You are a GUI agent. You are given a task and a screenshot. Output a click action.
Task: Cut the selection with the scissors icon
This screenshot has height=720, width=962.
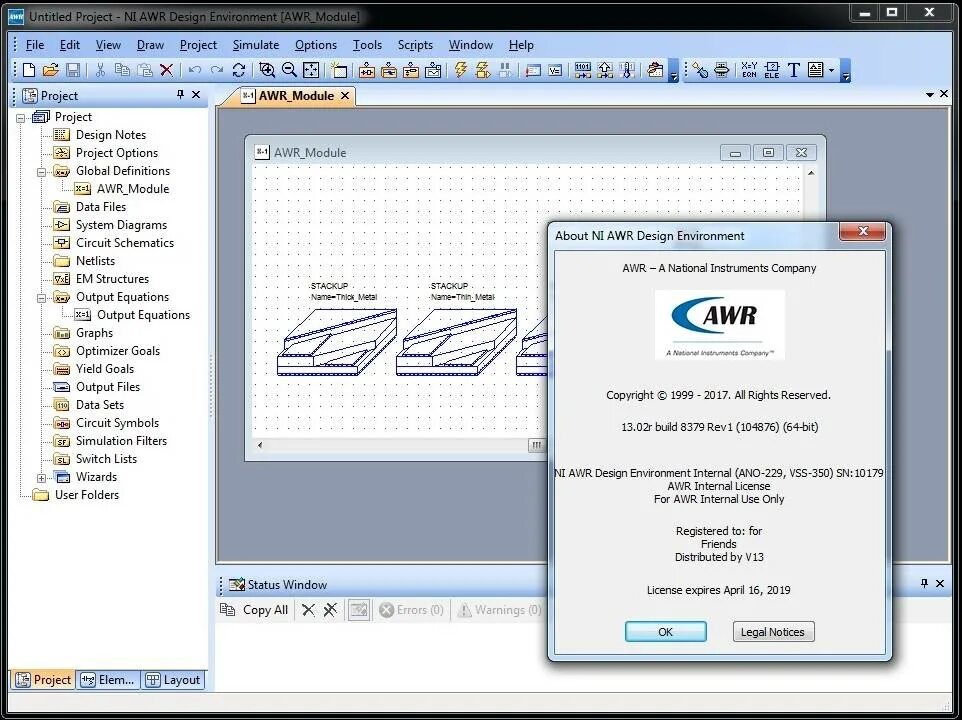(101, 70)
